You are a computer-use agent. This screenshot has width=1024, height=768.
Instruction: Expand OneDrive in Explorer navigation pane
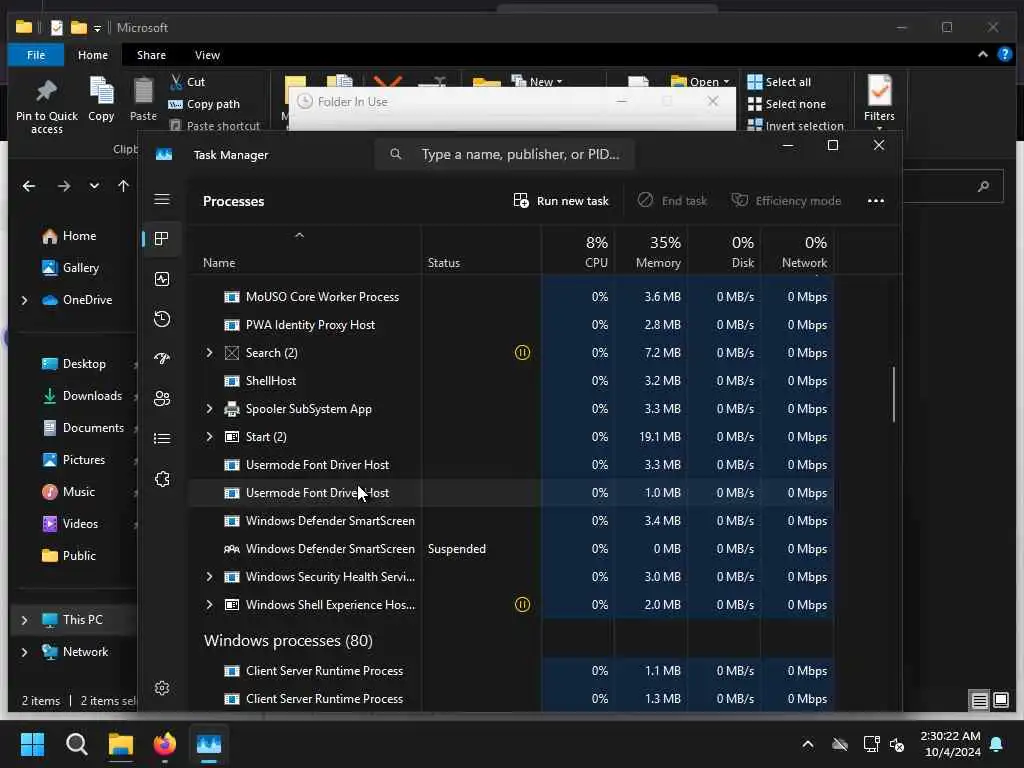pyautogui.click(x=24, y=300)
